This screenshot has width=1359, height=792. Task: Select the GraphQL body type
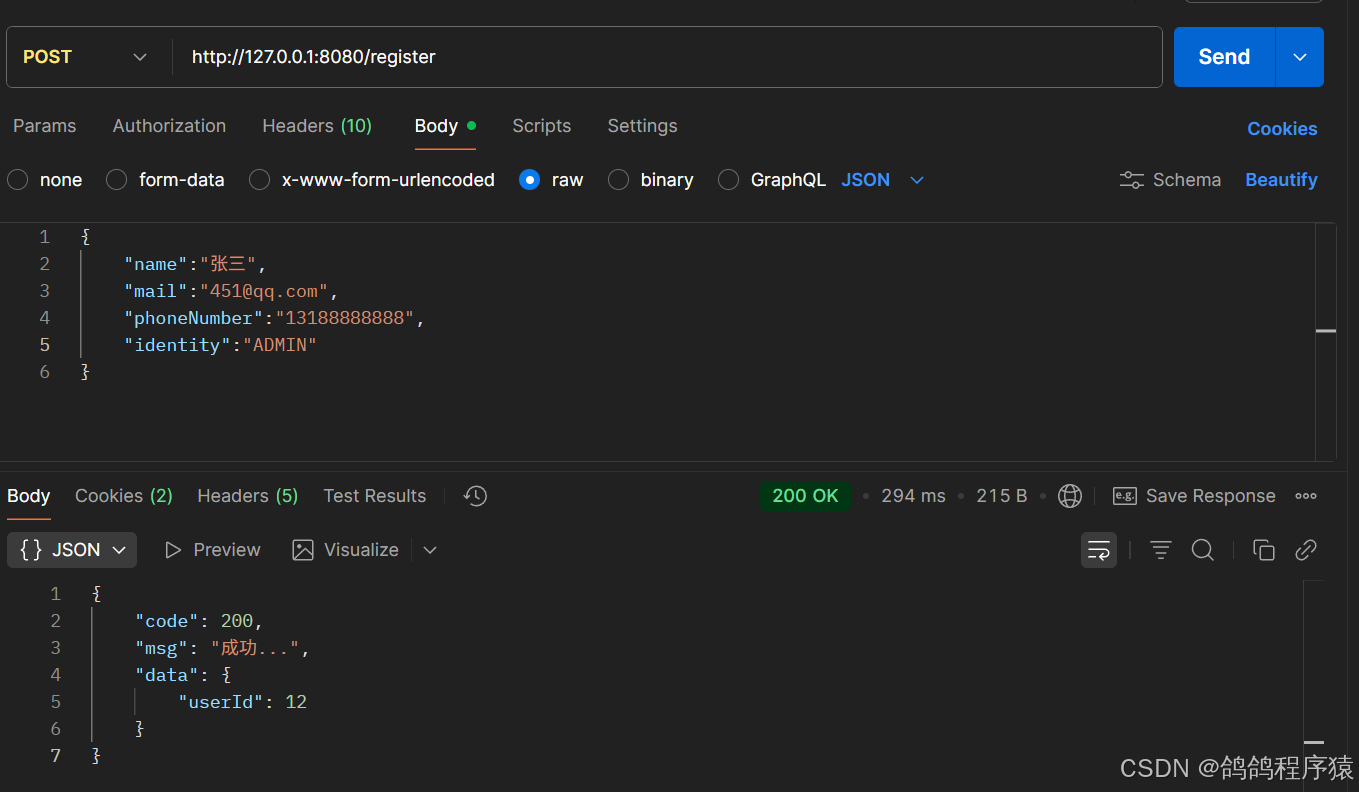pyautogui.click(x=772, y=180)
